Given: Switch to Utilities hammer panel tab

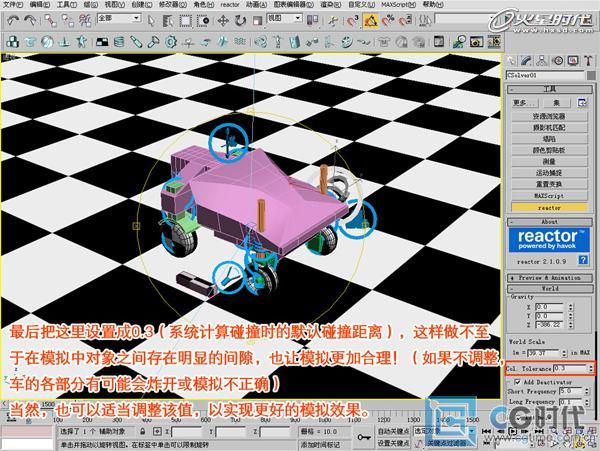Looking at the screenshot, I should 589,61.
